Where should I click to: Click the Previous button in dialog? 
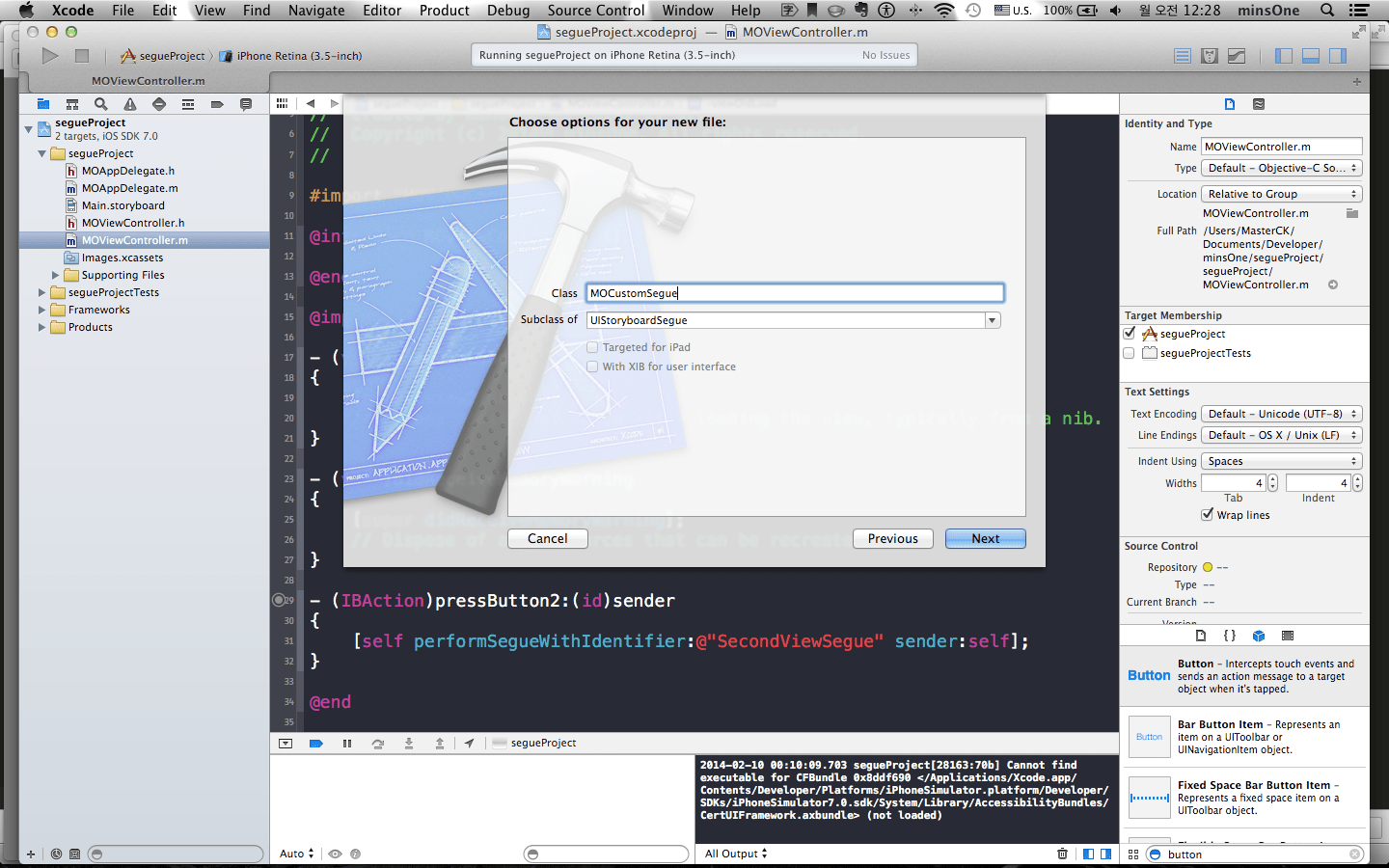point(893,538)
